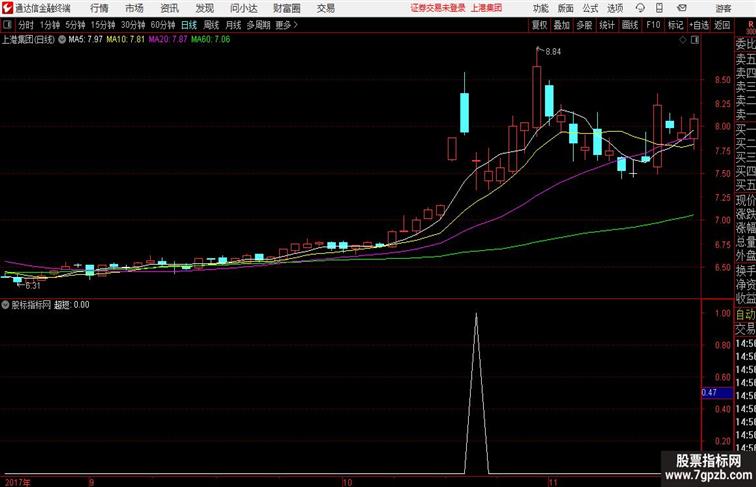Expand the 更多 period options
756x487 pixels.
tap(286, 25)
